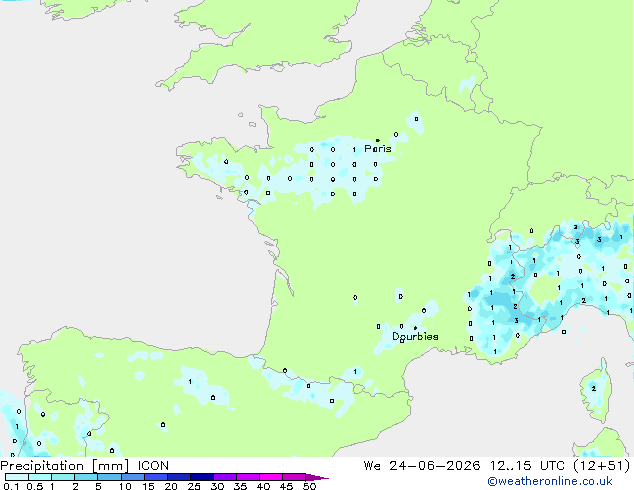Click the Dourbies location label
The width and height of the screenshot is (634, 490).
tap(415, 336)
